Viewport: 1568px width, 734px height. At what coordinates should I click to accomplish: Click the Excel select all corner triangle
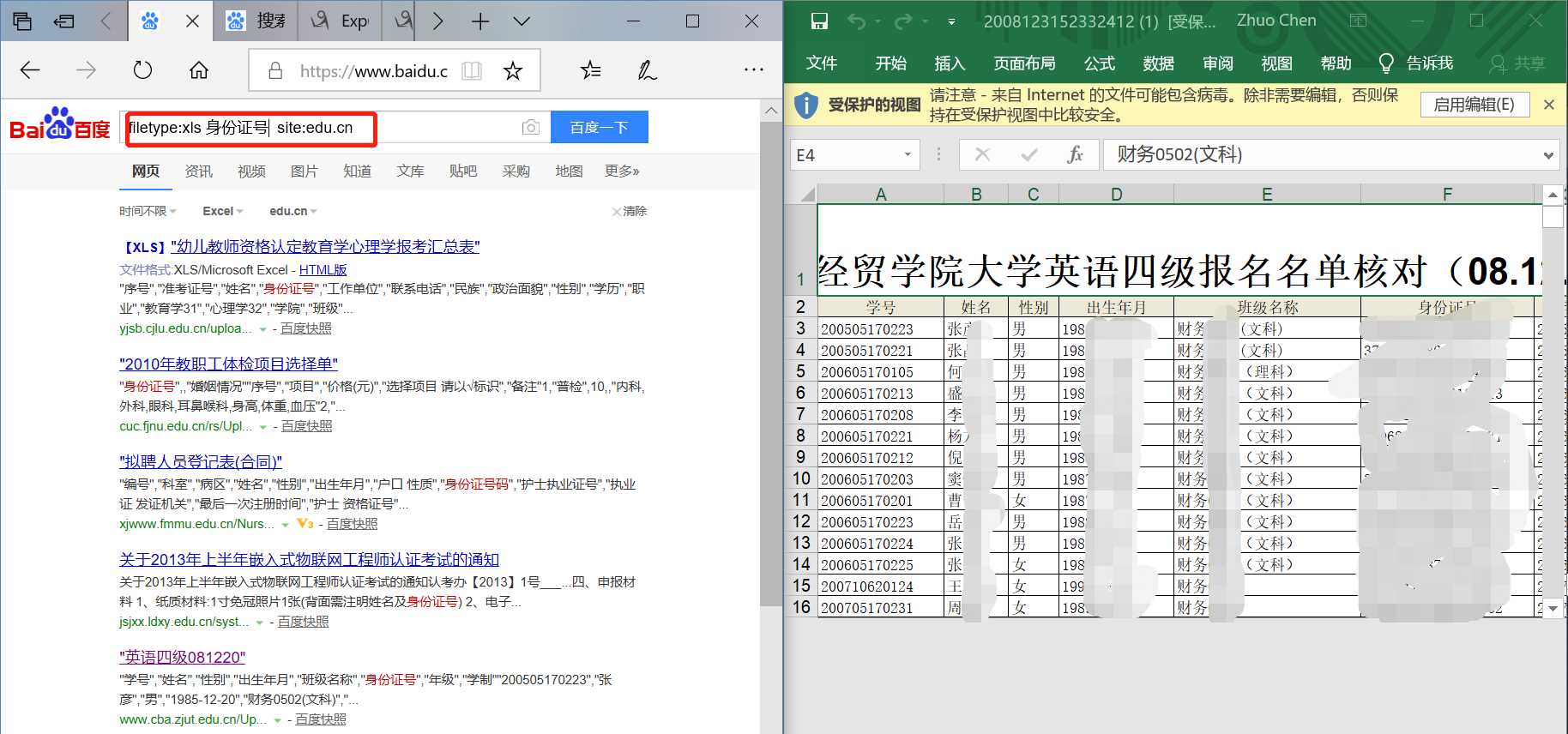tap(806, 195)
